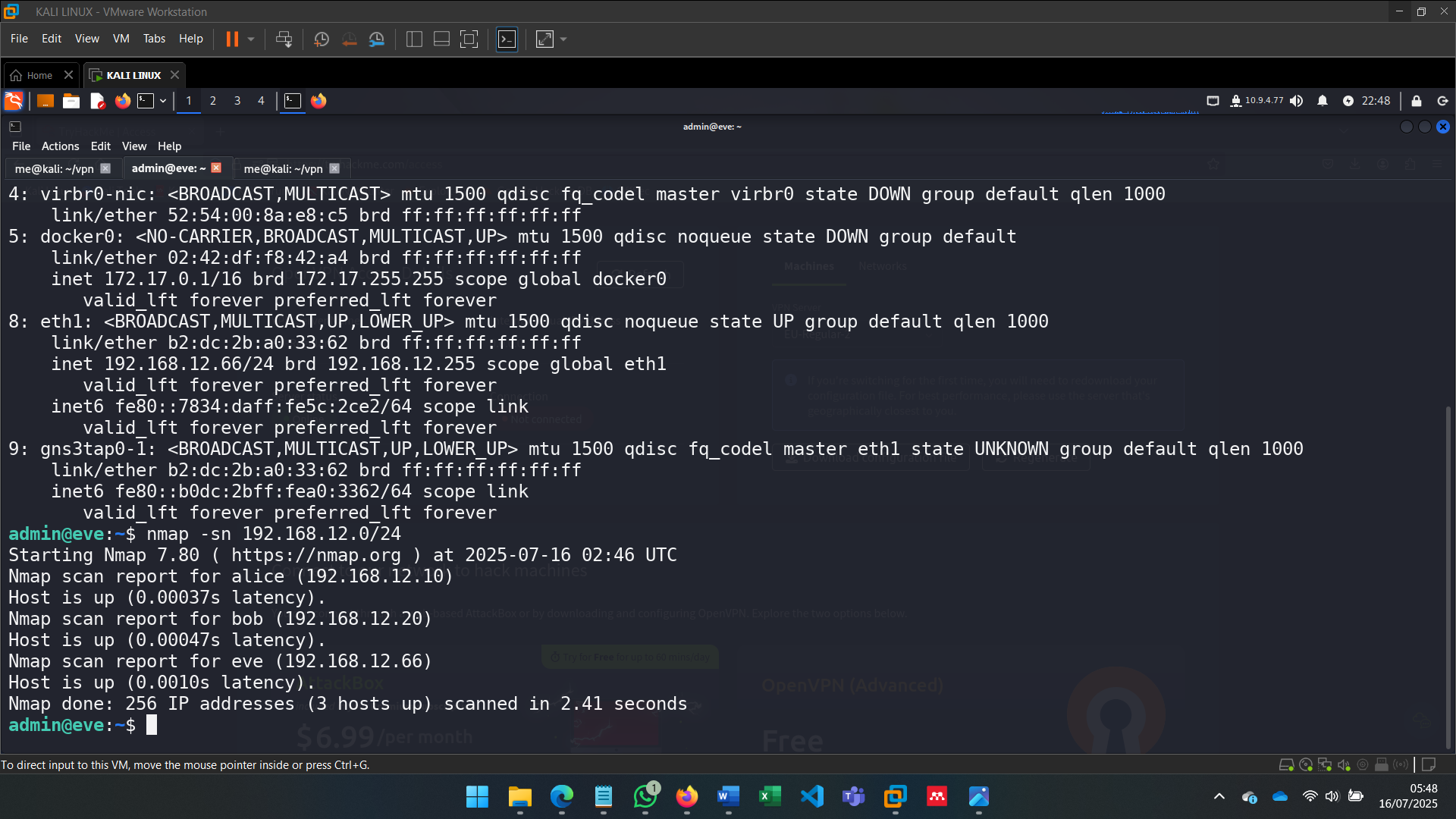Select workspace 1 in Kali panel
The width and height of the screenshot is (1456, 819).
click(189, 101)
